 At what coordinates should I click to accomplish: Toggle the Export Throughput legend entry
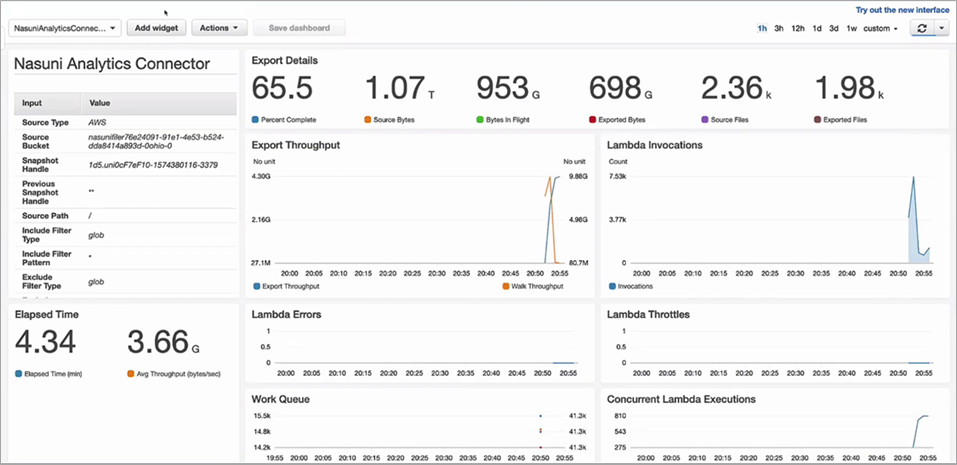286,286
